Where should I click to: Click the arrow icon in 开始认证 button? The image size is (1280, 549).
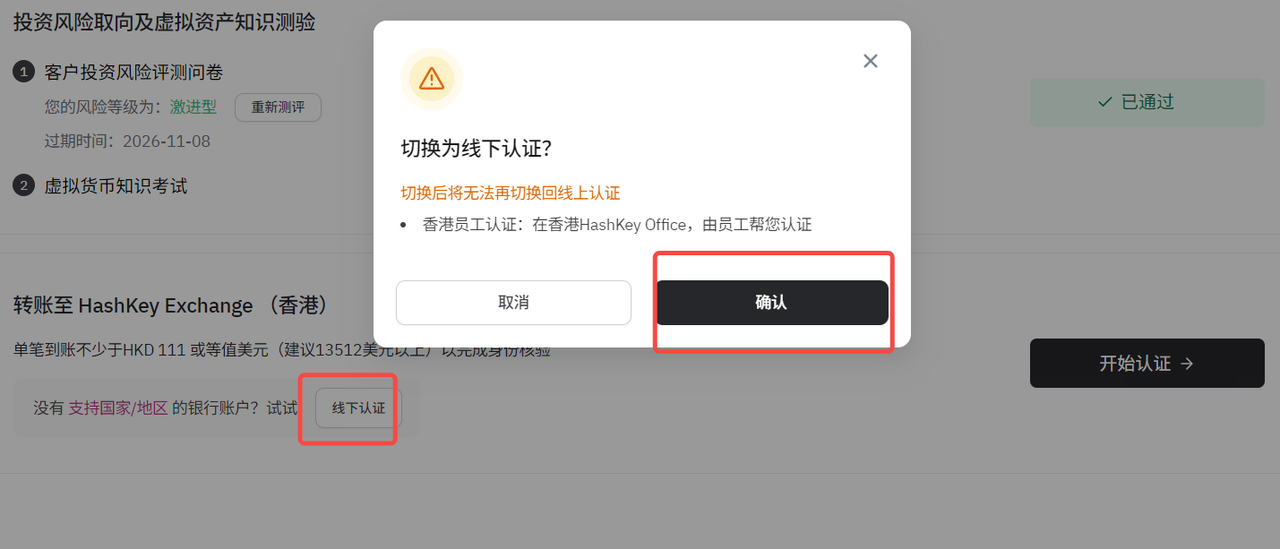[1187, 364]
